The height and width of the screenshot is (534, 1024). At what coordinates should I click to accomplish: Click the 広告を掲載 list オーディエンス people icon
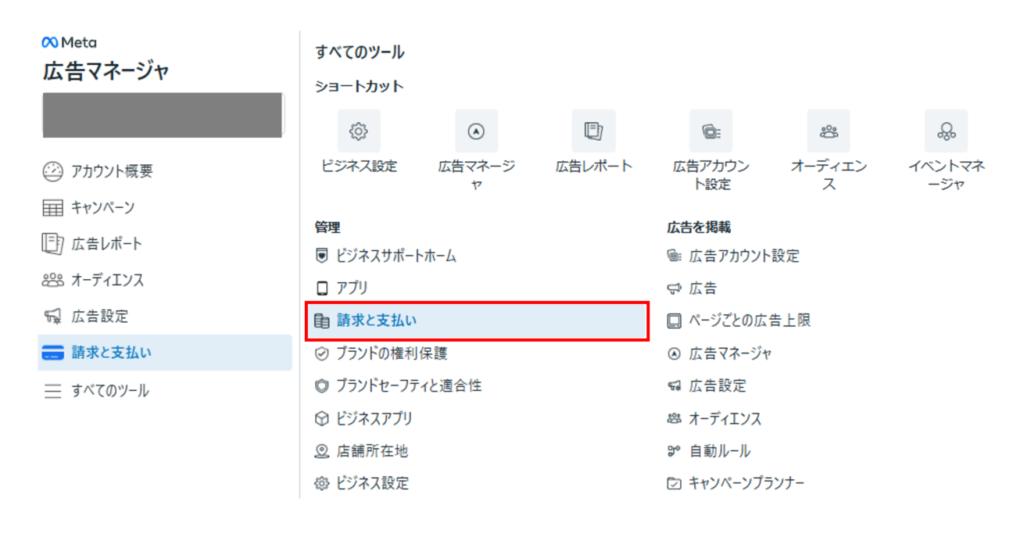(674, 418)
